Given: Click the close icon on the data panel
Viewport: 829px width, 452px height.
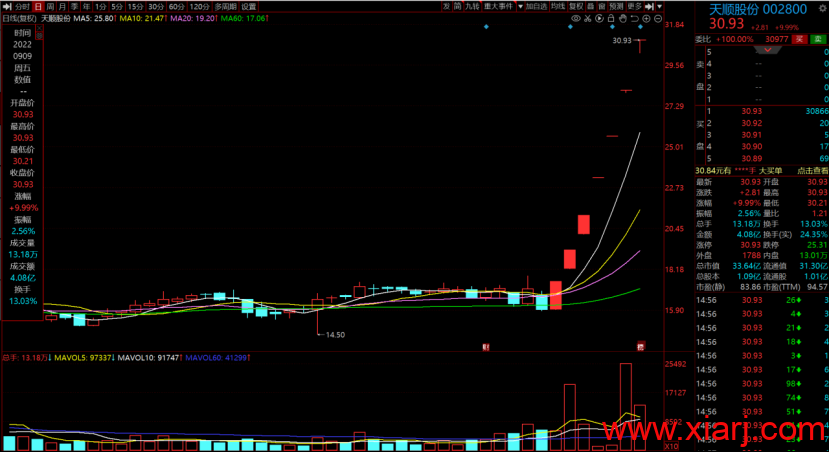Looking at the screenshot, I should point(39,30).
